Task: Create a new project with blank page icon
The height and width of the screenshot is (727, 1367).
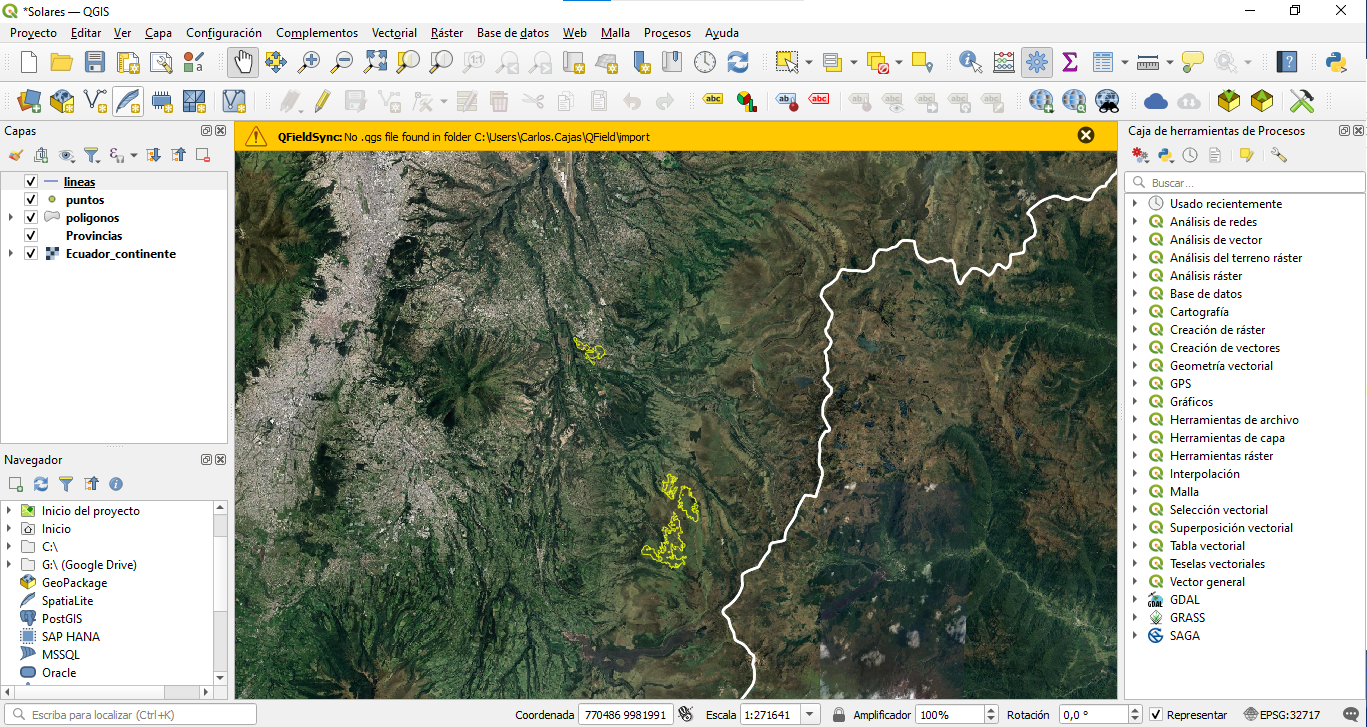Action: pyautogui.click(x=29, y=62)
